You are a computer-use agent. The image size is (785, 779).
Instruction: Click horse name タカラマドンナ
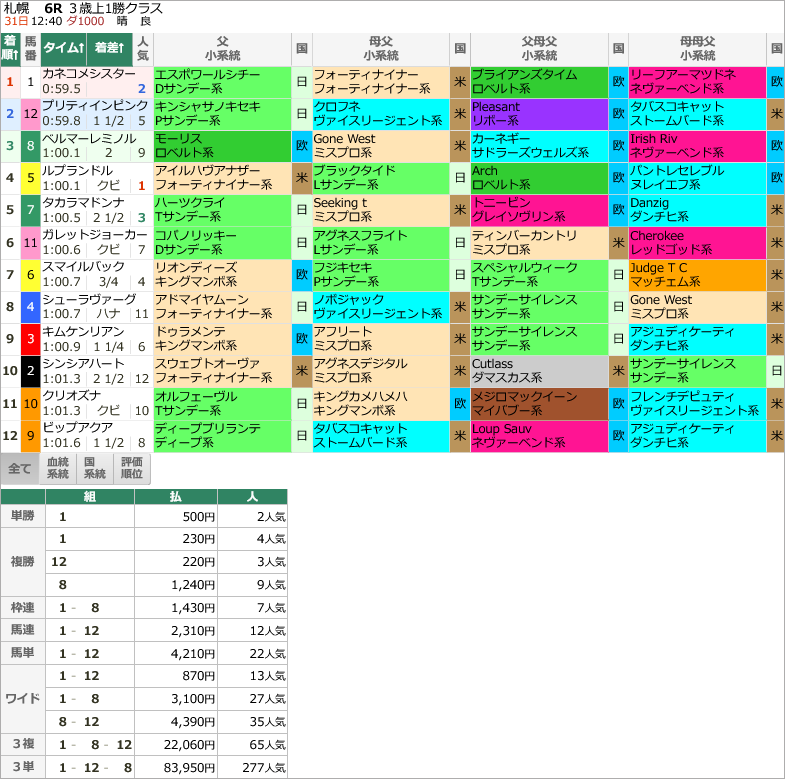[83, 203]
